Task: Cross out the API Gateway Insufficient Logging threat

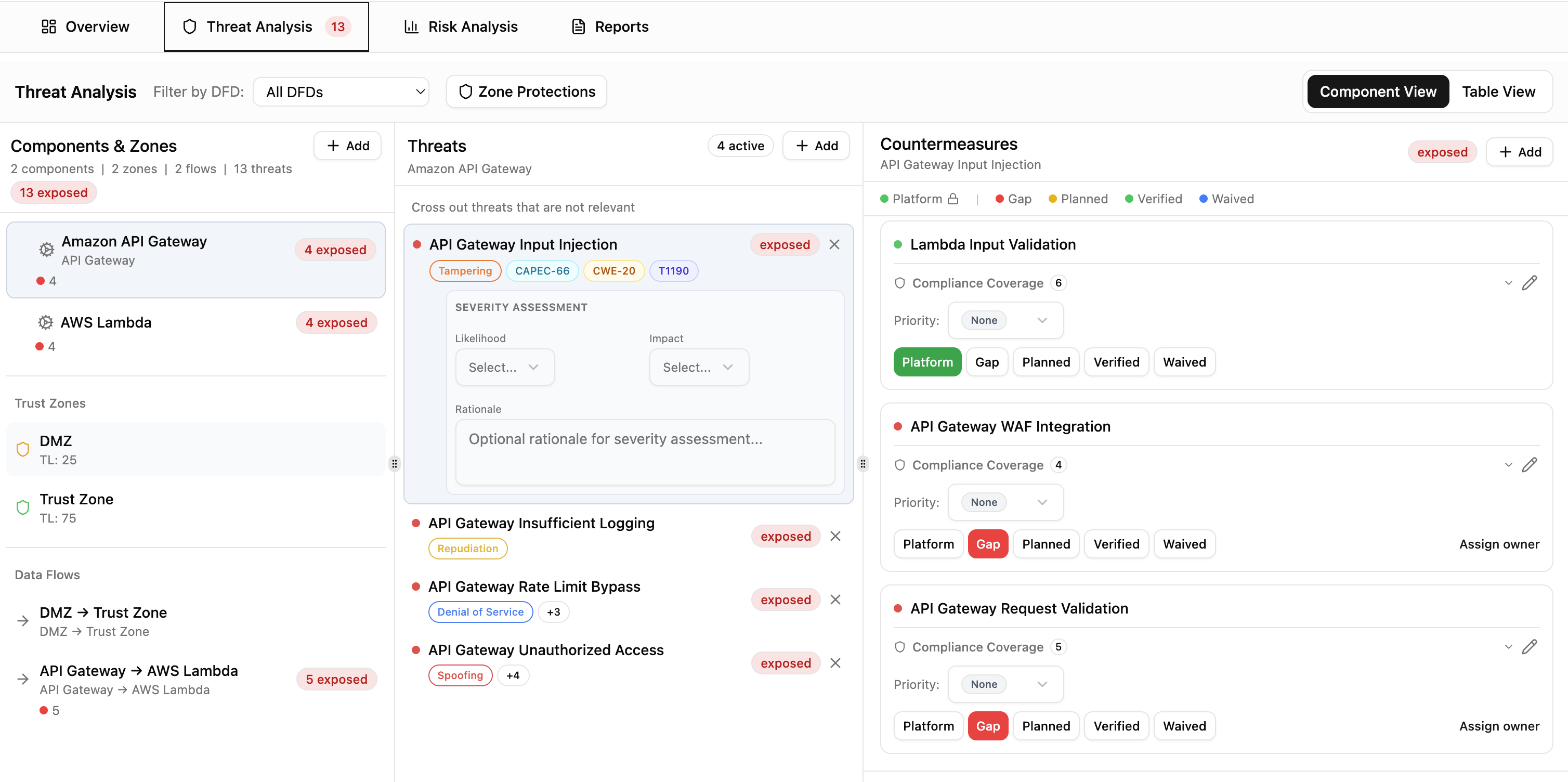Action: 836,536
